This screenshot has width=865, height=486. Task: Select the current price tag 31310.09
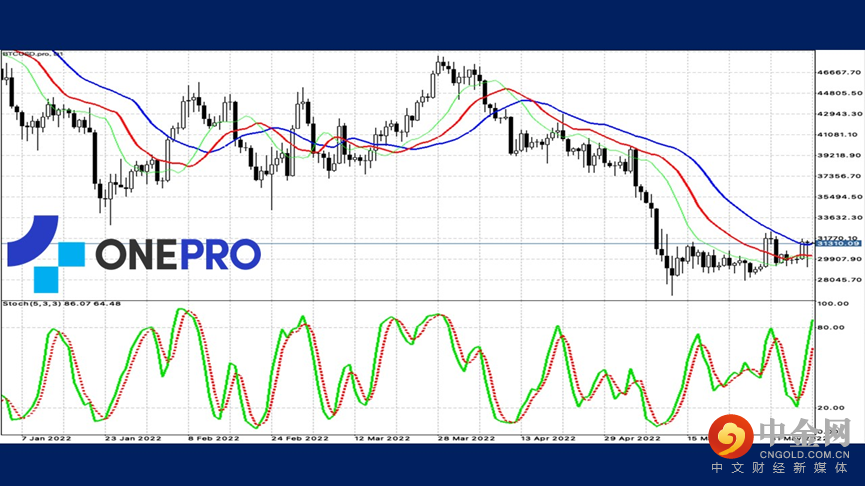point(837,243)
